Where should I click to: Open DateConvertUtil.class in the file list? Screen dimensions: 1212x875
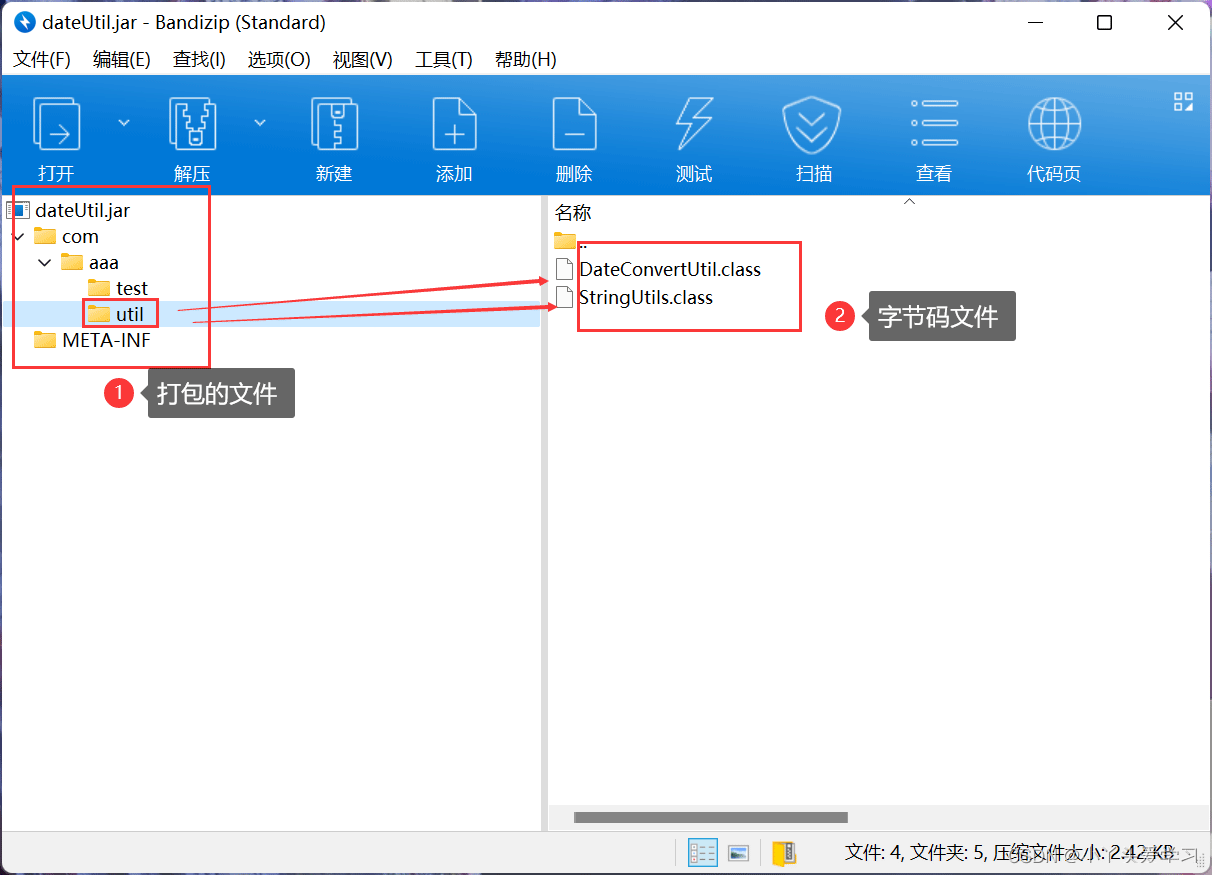pyautogui.click(x=670, y=268)
